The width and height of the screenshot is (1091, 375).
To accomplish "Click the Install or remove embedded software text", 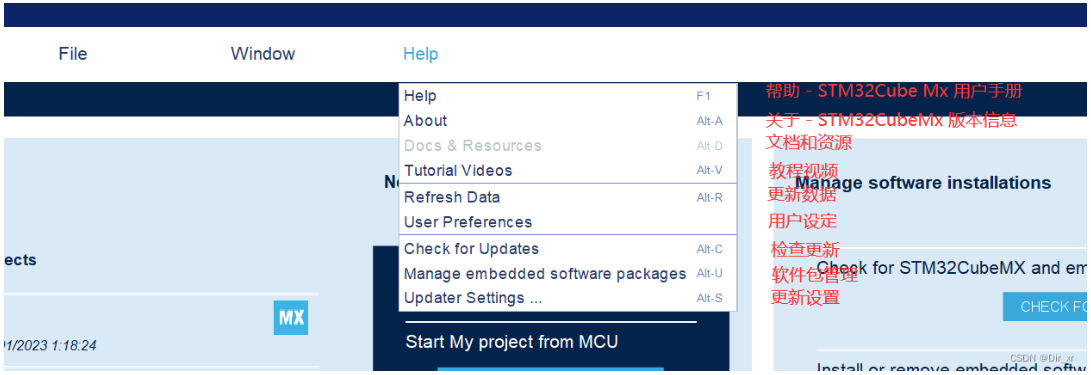I will pos(951,366).
